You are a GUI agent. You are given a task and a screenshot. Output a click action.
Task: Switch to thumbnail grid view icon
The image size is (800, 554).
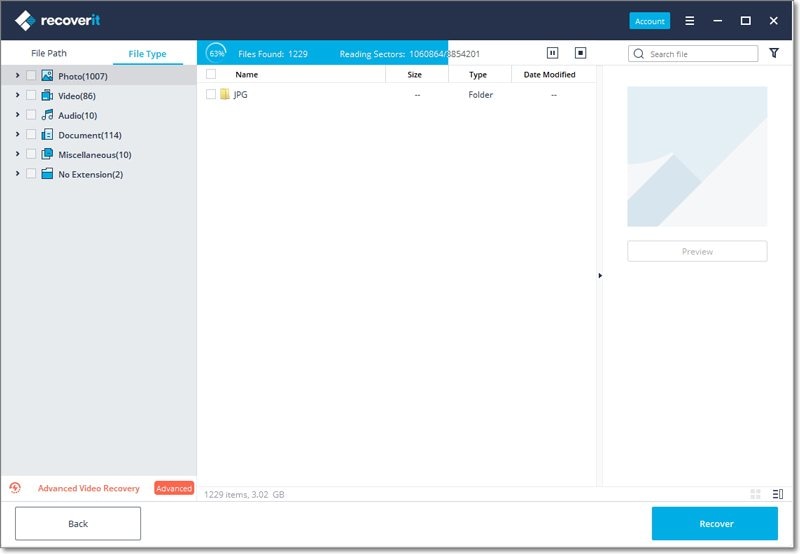(x=756, y=494)
